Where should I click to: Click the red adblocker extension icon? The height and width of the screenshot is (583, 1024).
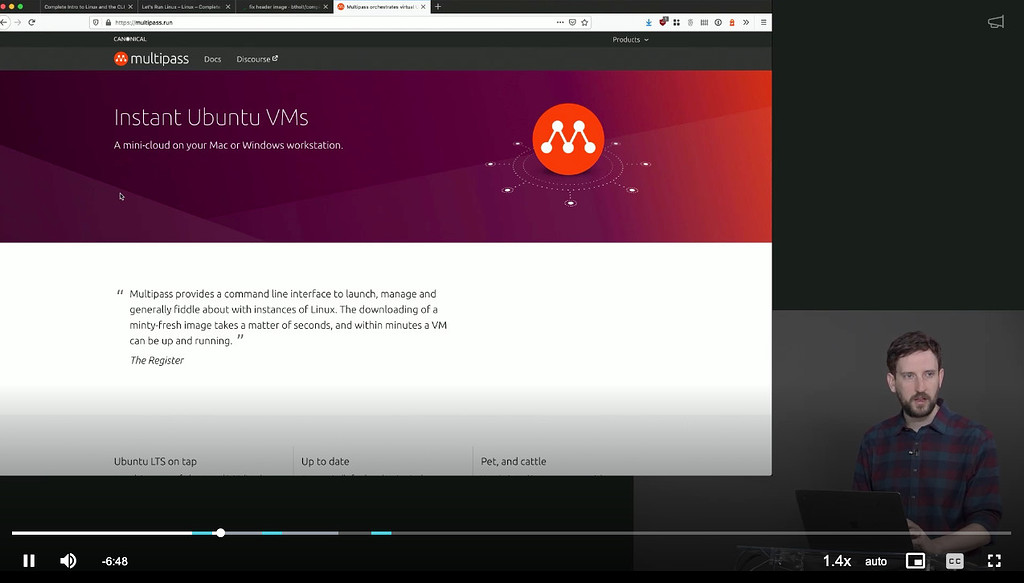tap(663, 22)
